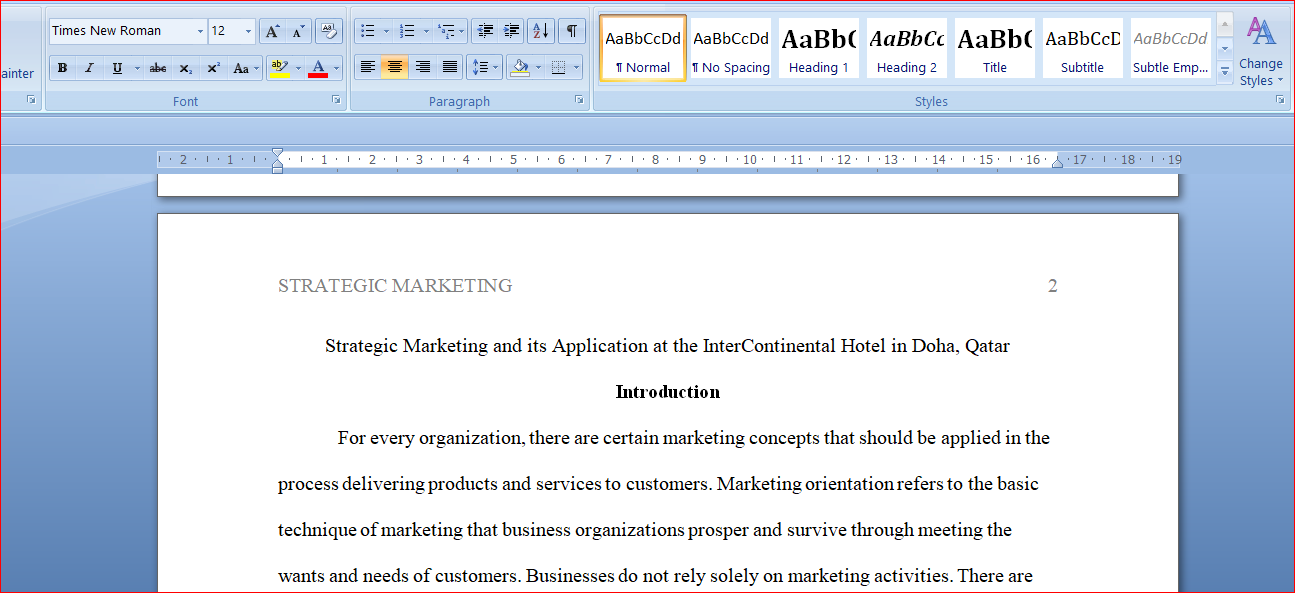Image resolution: width=1295 pixels, height=593 pixels.
Task: Expand the font color arrow
Action: pyautogui.click(x=337, y=68)
